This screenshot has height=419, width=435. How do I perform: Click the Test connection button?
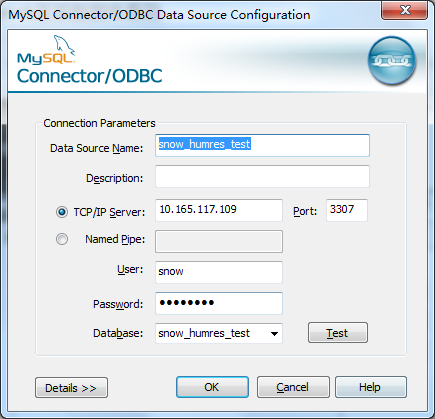coord(338,333)
